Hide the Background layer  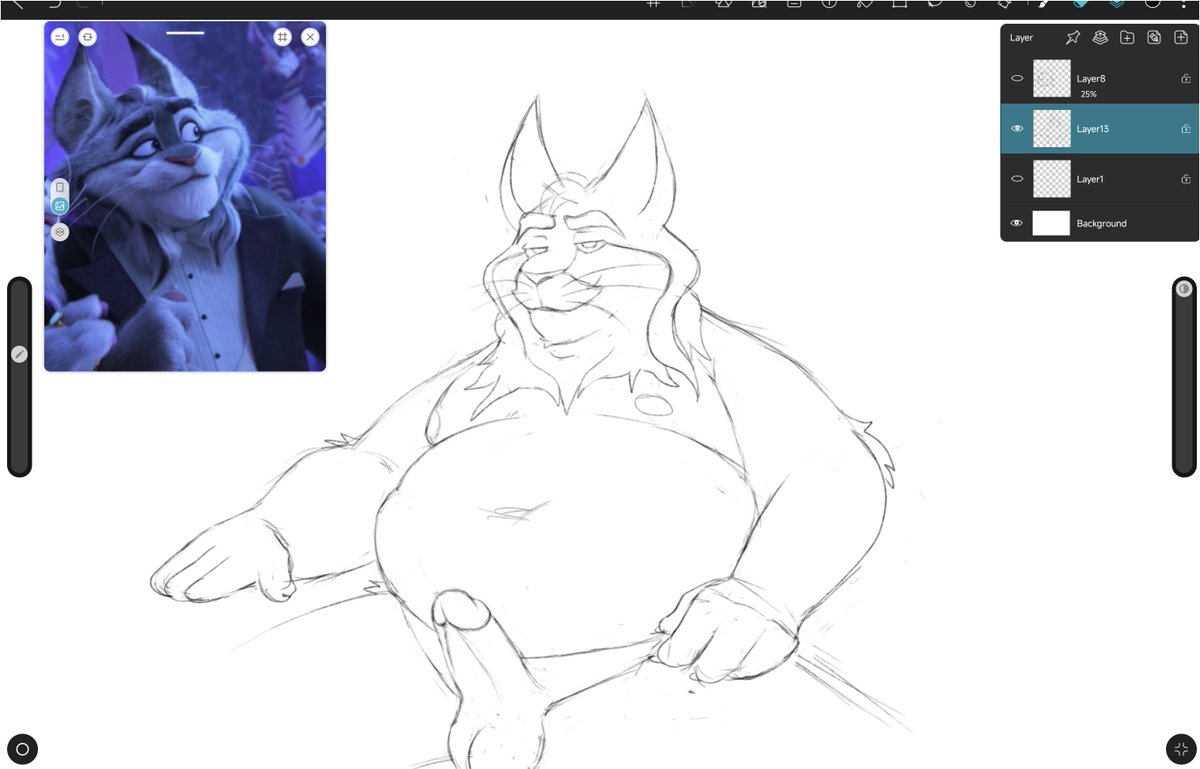[x=1017, y=223]
